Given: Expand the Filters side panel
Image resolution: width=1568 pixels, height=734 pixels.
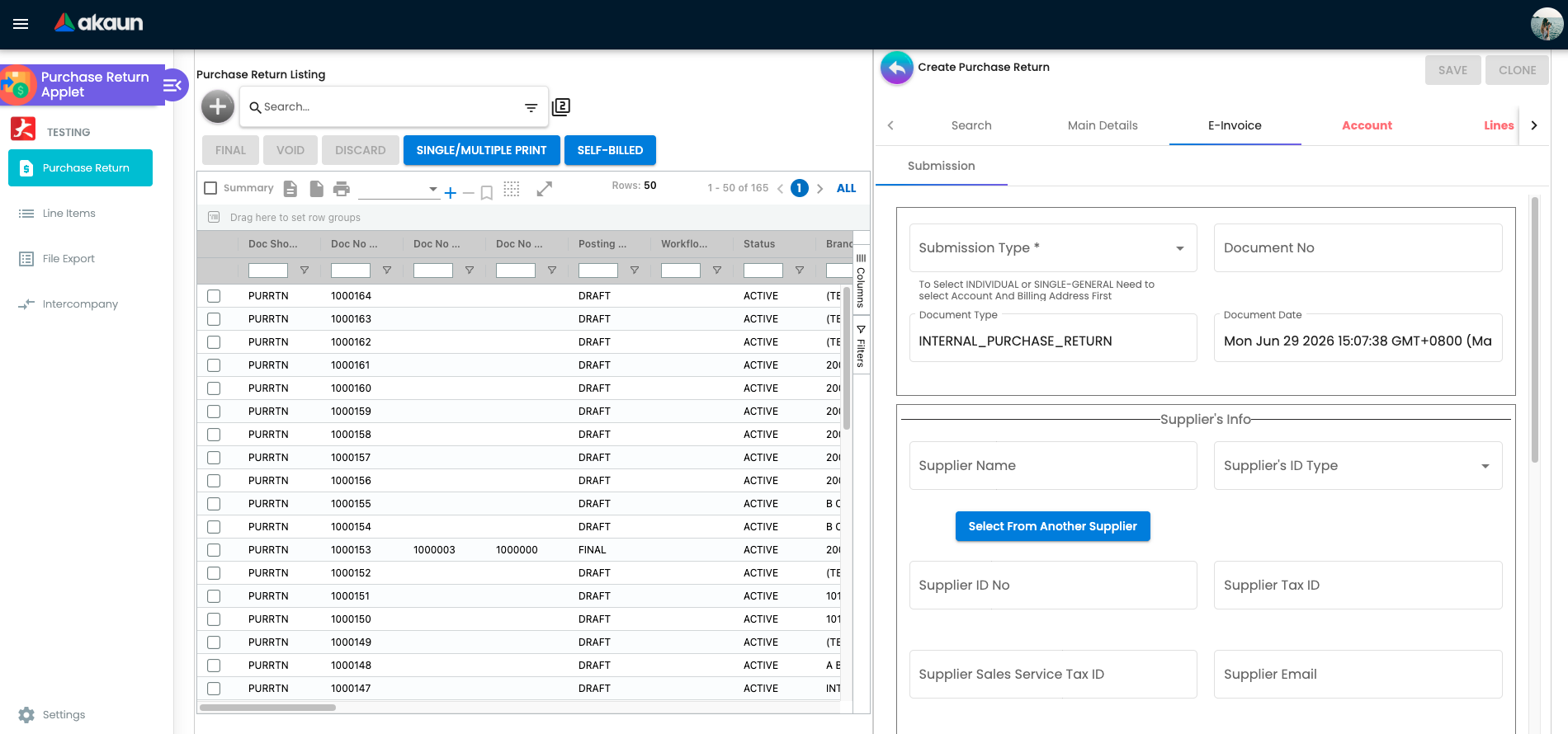Looking at the screenshot, I should point(861,346).
